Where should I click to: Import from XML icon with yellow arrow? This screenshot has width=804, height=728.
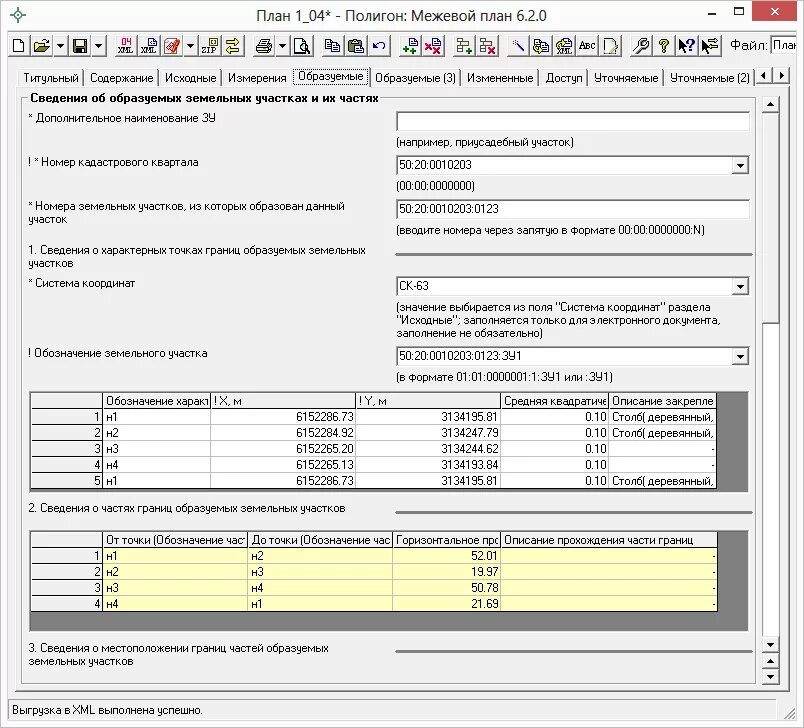[x=564, y=46]
